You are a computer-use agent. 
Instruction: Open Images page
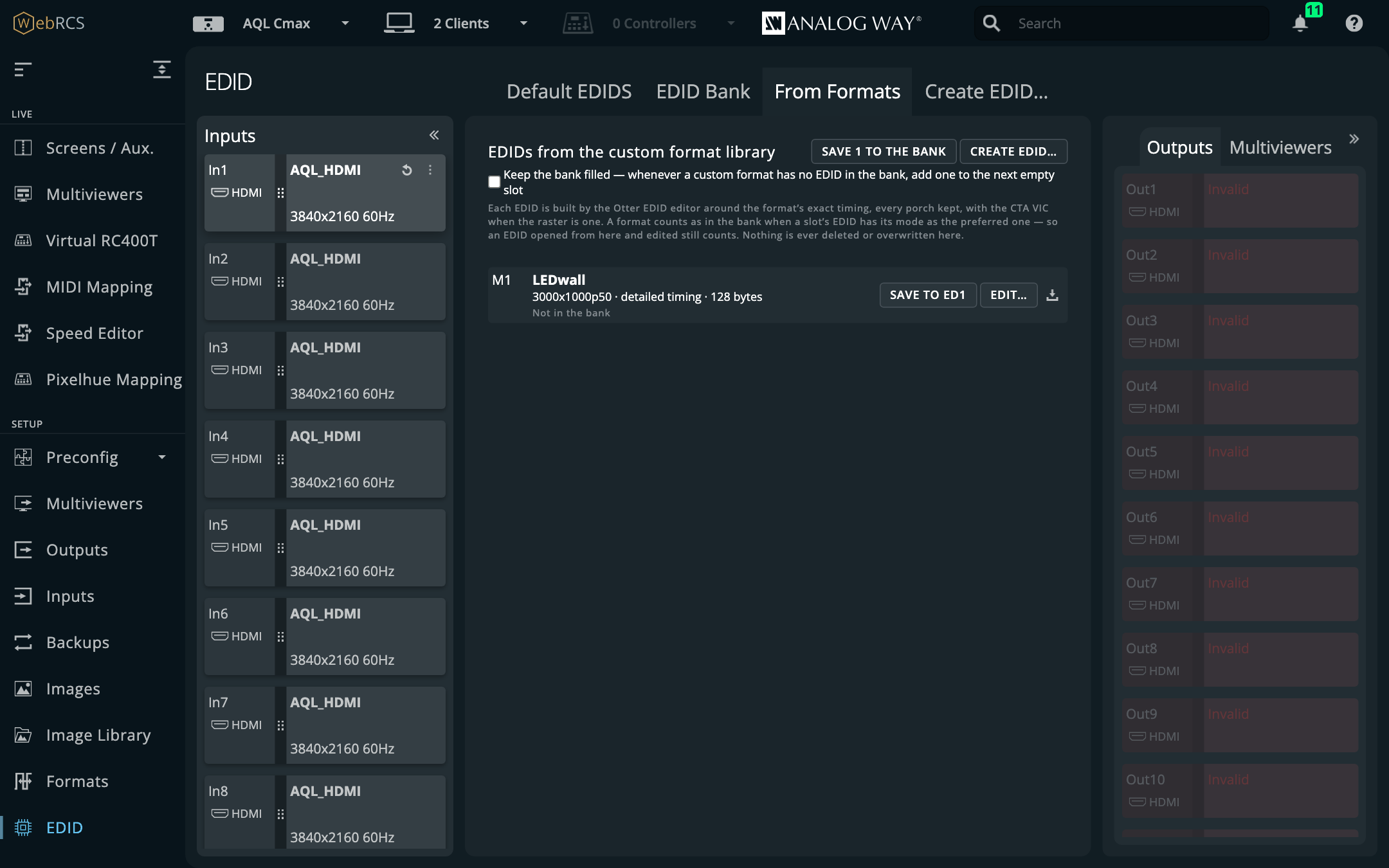coord(93,689)
